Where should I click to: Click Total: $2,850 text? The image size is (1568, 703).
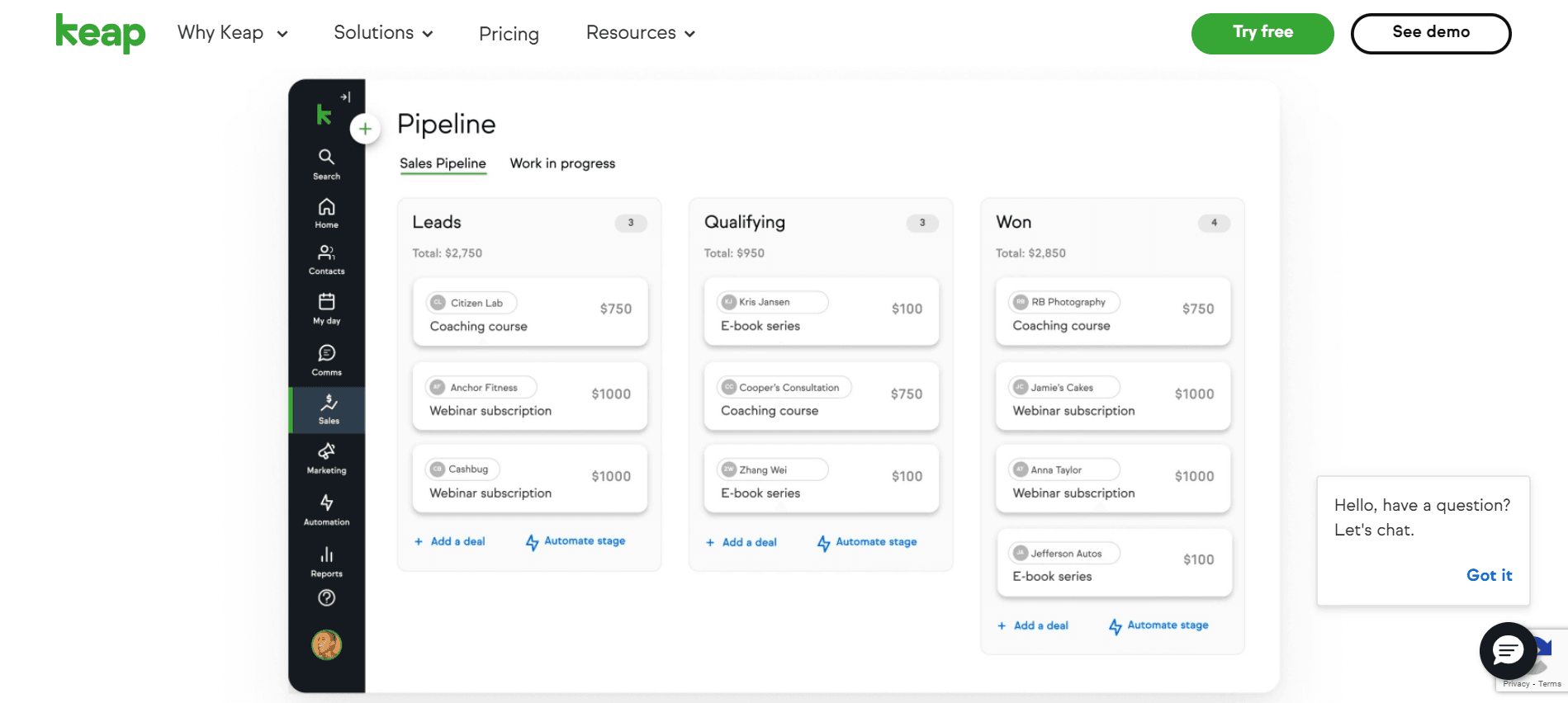1030,253
